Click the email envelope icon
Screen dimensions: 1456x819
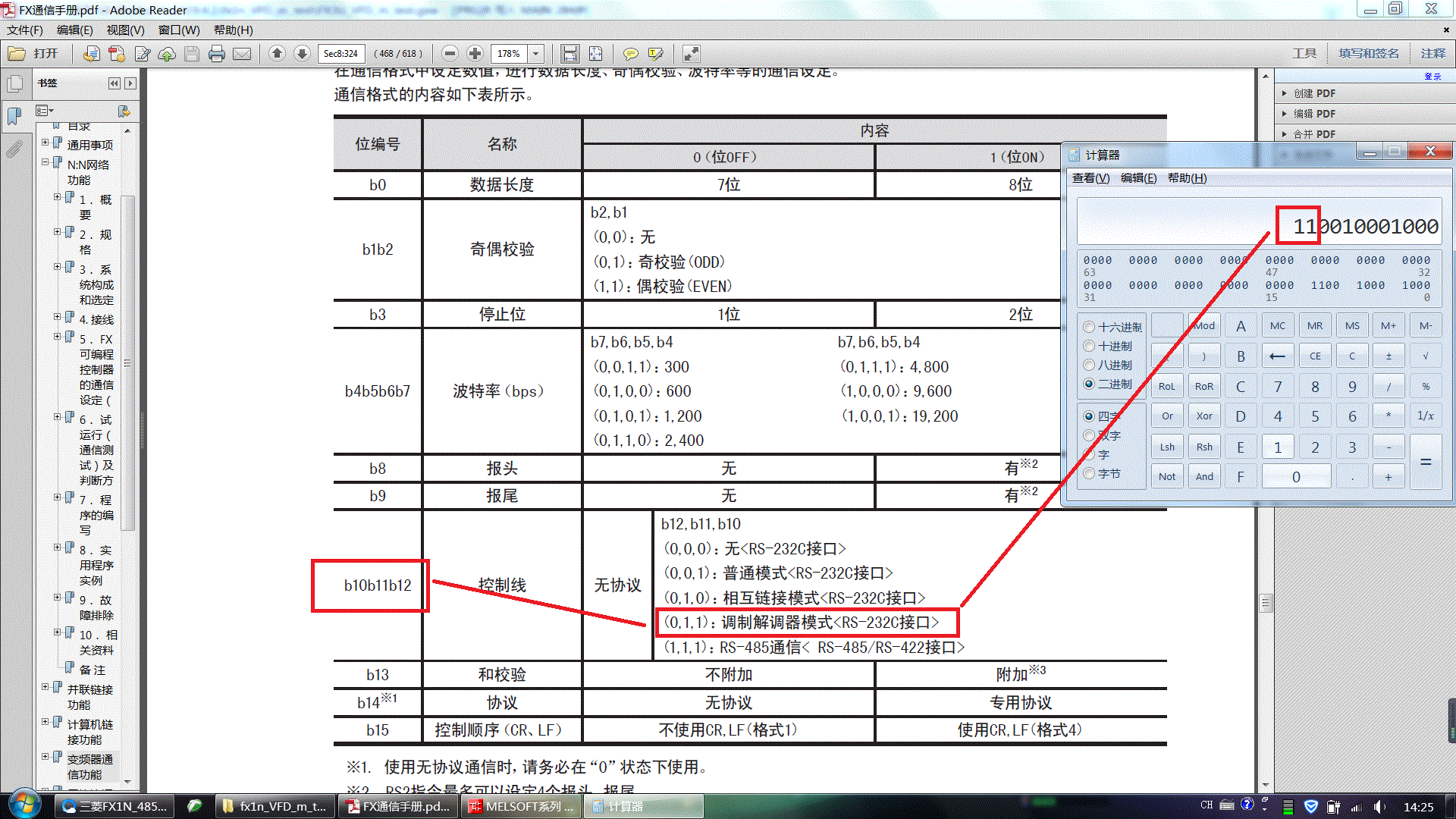pyautogui.click(x=242, y=54)
